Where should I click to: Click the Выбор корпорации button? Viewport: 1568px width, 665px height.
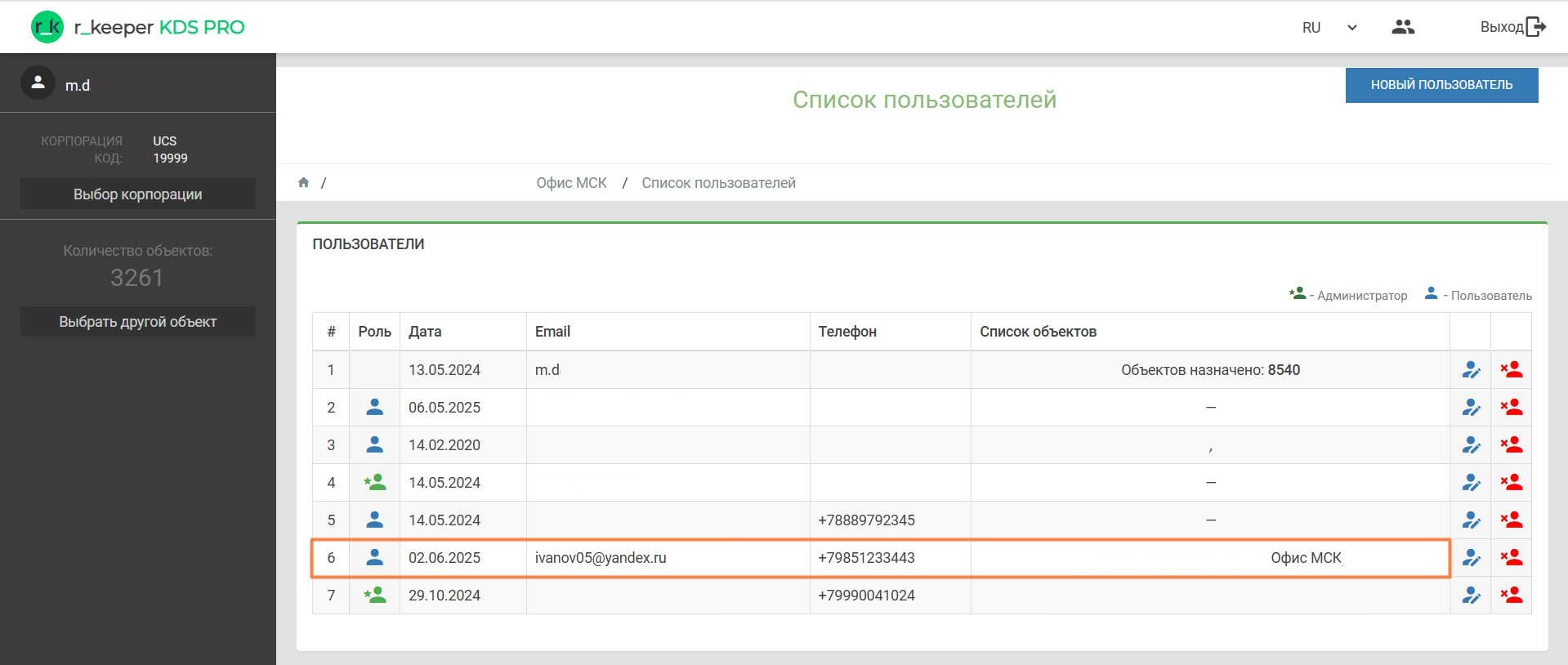click(x=137, y=194)
